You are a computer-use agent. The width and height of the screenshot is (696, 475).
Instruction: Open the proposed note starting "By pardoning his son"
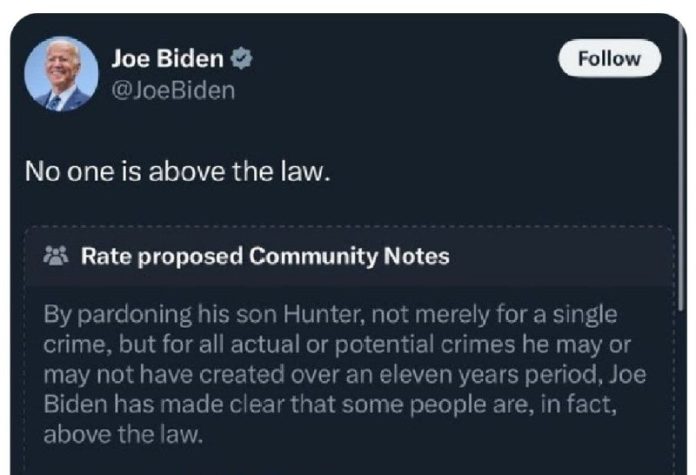coord(330,374)
